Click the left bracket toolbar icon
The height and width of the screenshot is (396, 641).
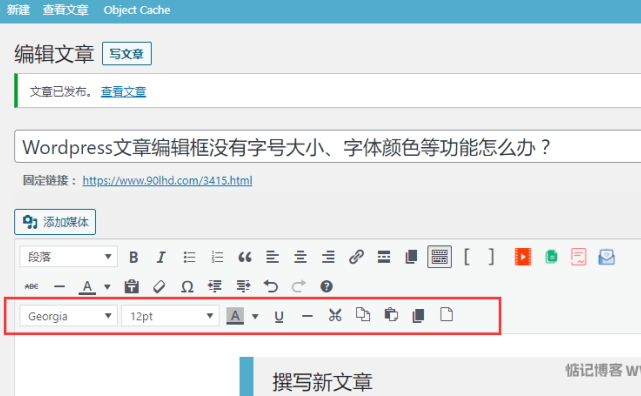click(467, 257)
